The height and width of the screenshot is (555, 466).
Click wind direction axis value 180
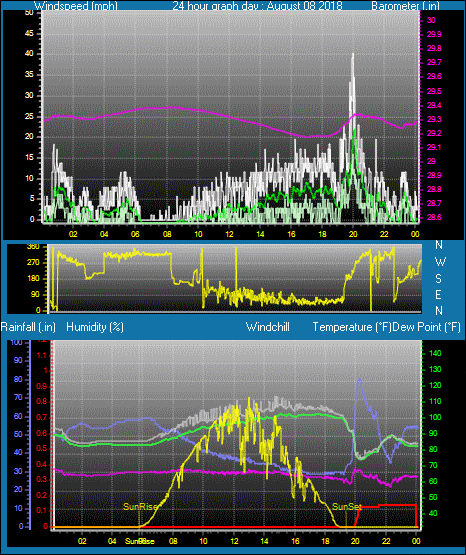click(33, 279)
